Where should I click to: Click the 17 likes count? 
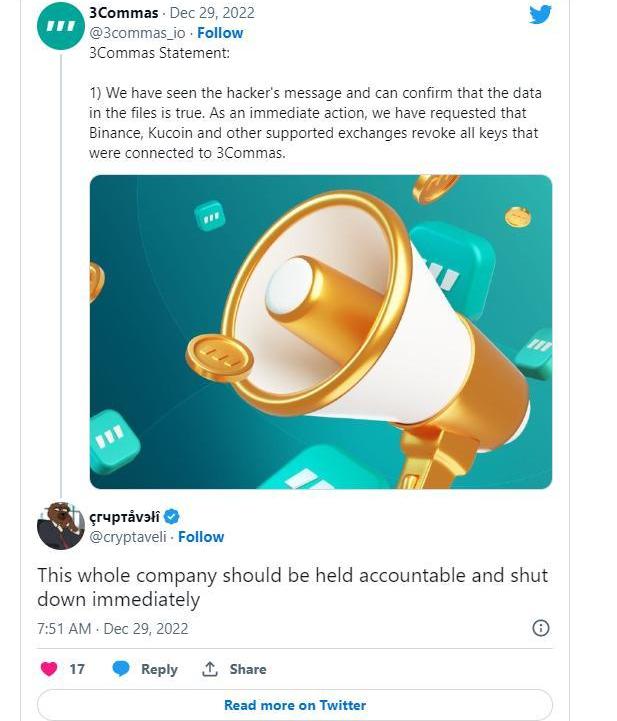[x=77, y=669]
